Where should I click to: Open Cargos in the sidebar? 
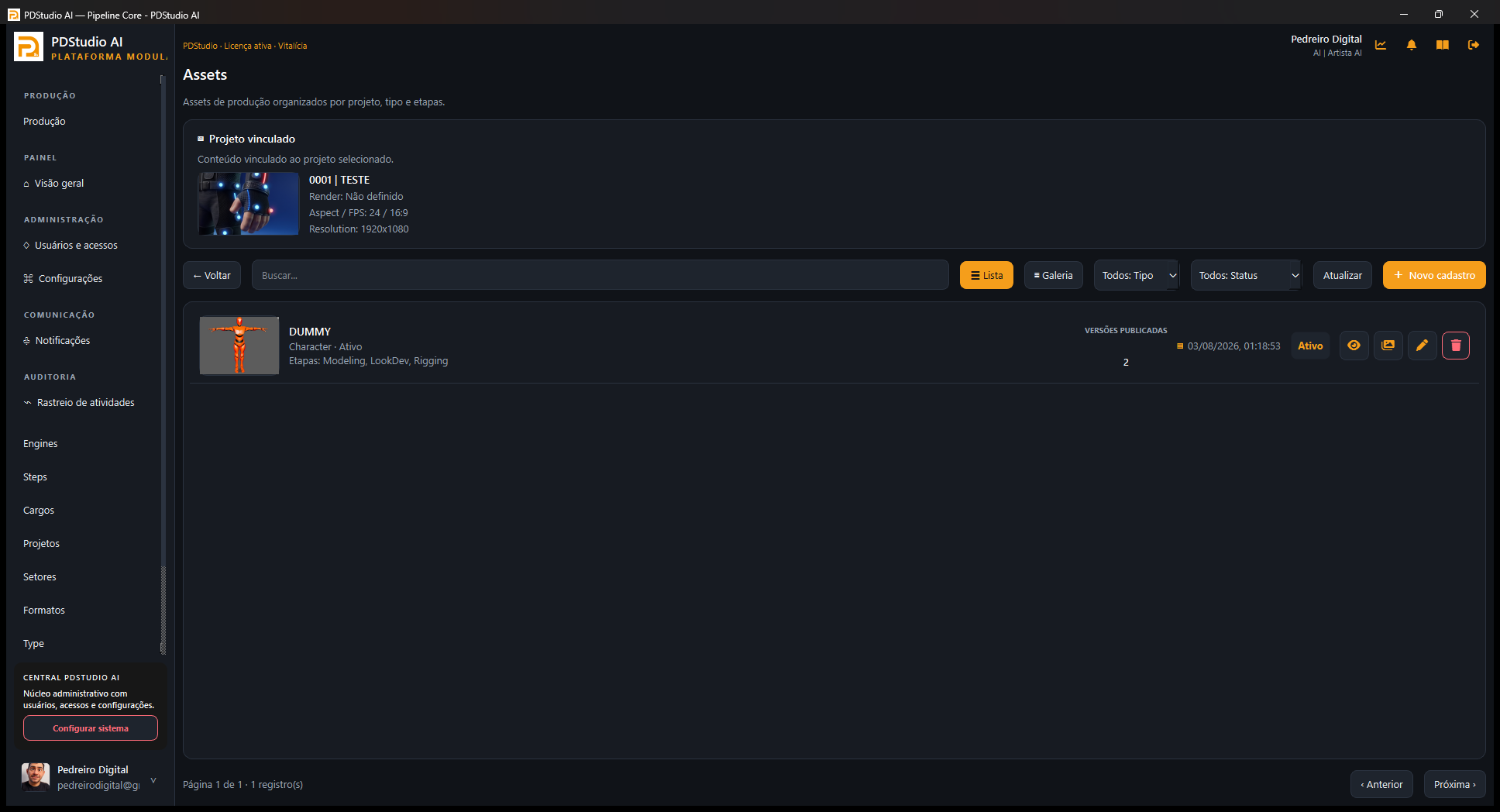click(39, 510)
